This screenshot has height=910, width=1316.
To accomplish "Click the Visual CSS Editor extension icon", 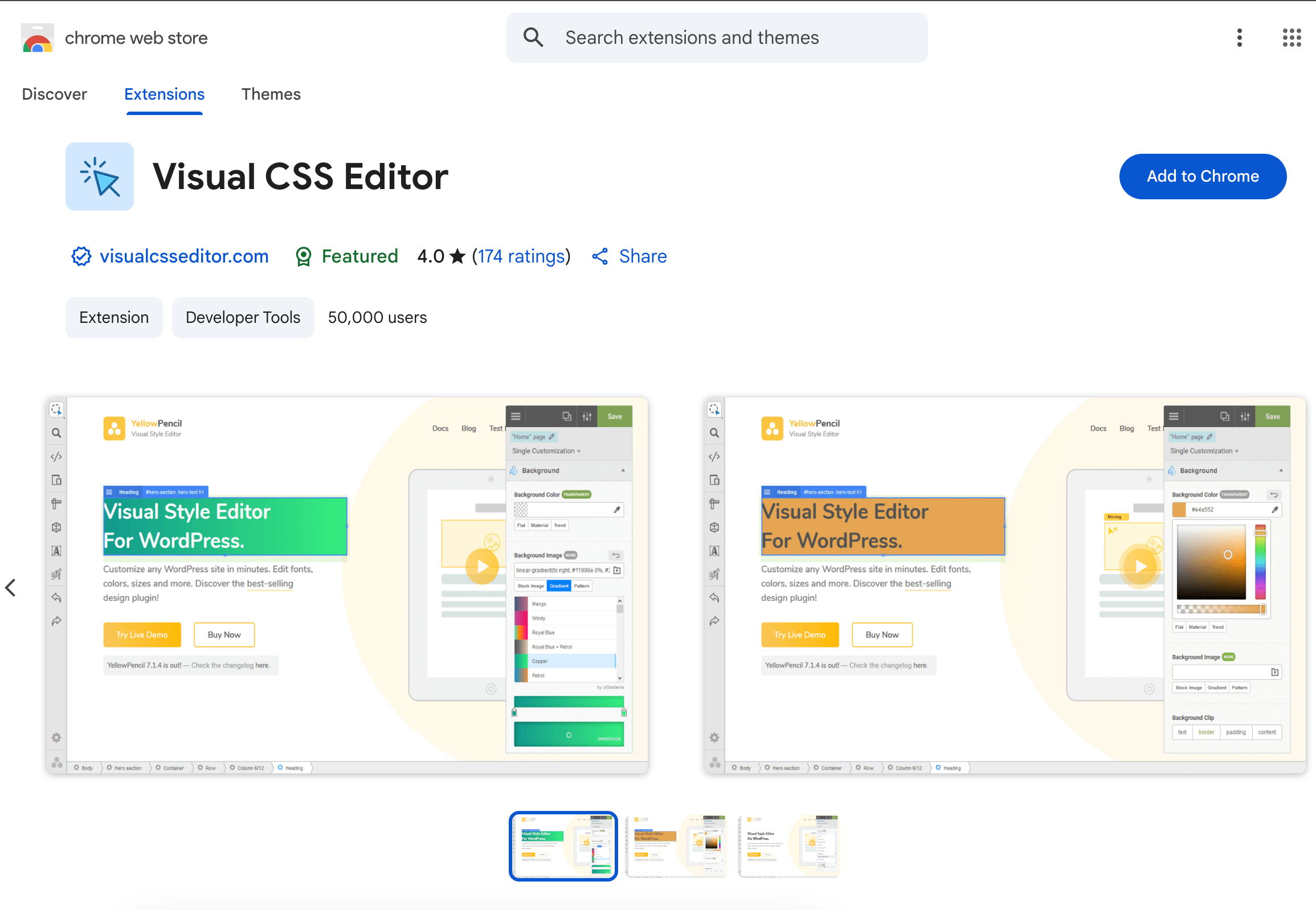I will [x=100, y=177].
